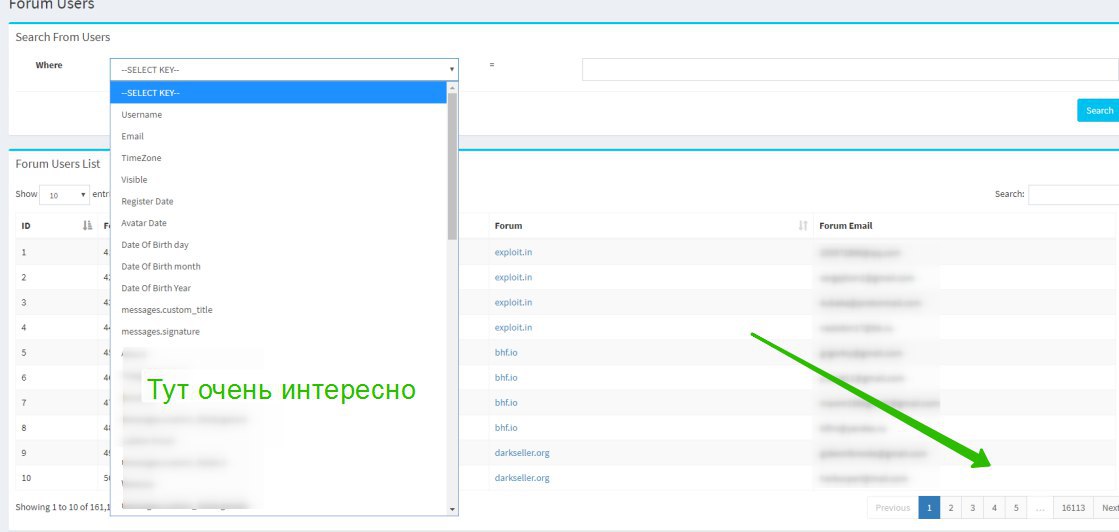The height and width of the screenshot is (532, 1119).
Task: Open exploit.in link in row 3
Action: click(x=513, y=302)
